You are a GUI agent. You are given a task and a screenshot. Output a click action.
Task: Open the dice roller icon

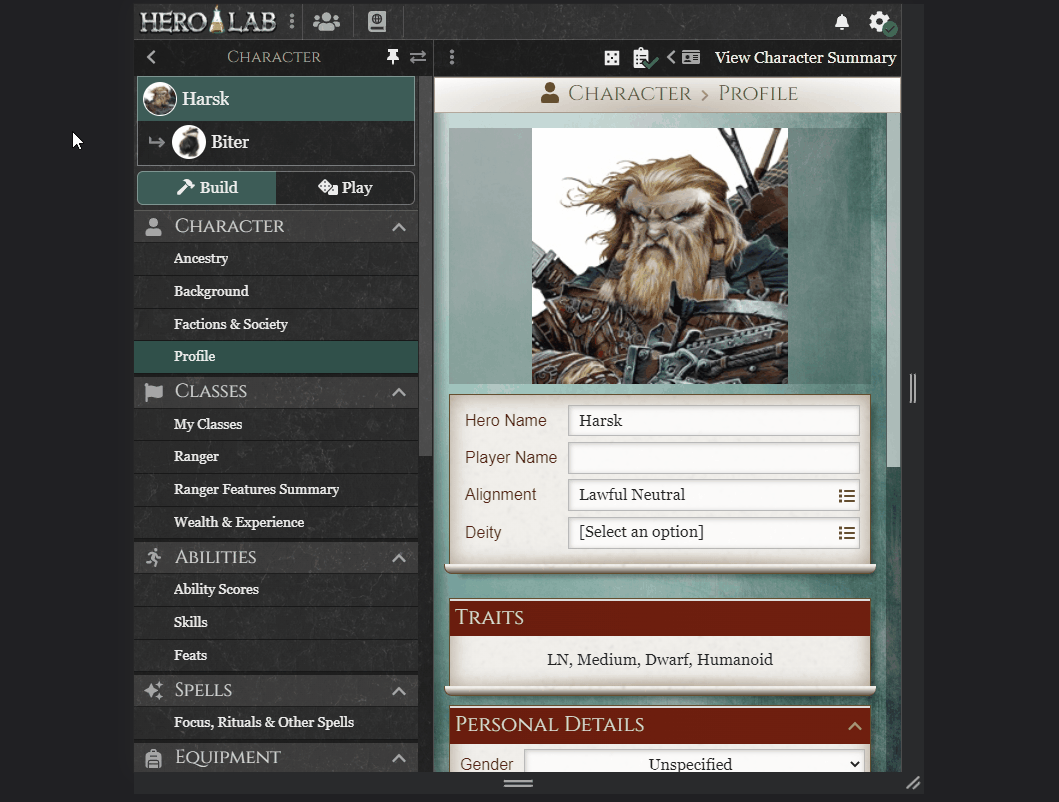[x=612, y=58]
